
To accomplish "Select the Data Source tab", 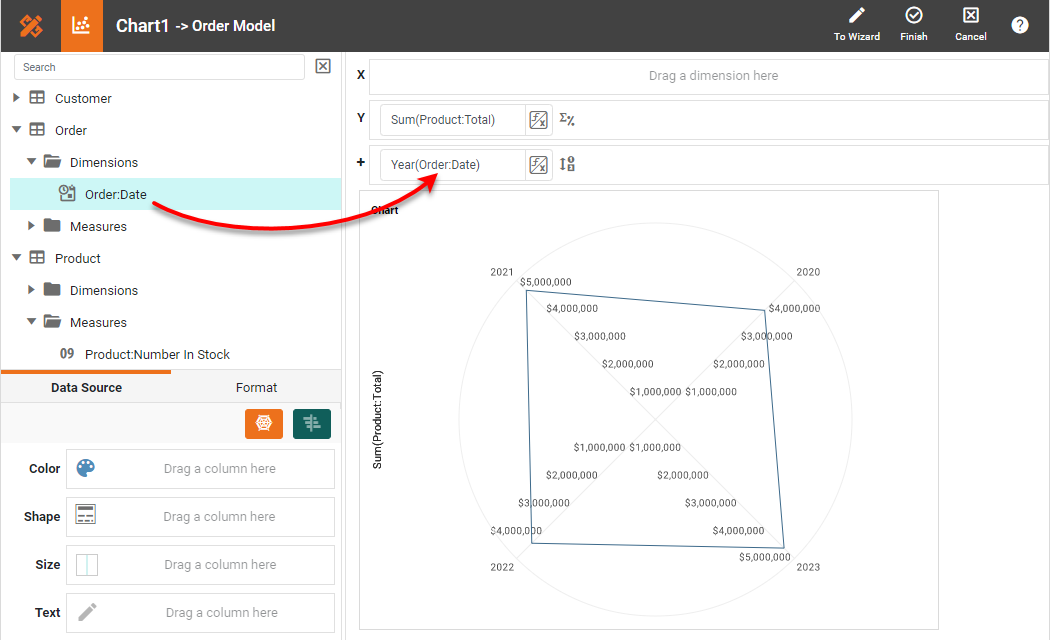I will click(x=86, y=388).
